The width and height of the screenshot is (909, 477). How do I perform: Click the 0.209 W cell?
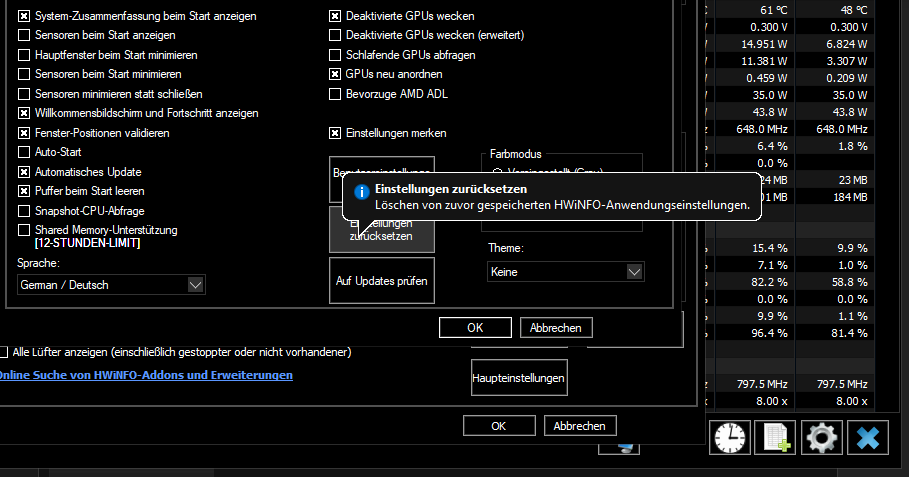pos(846,78)
